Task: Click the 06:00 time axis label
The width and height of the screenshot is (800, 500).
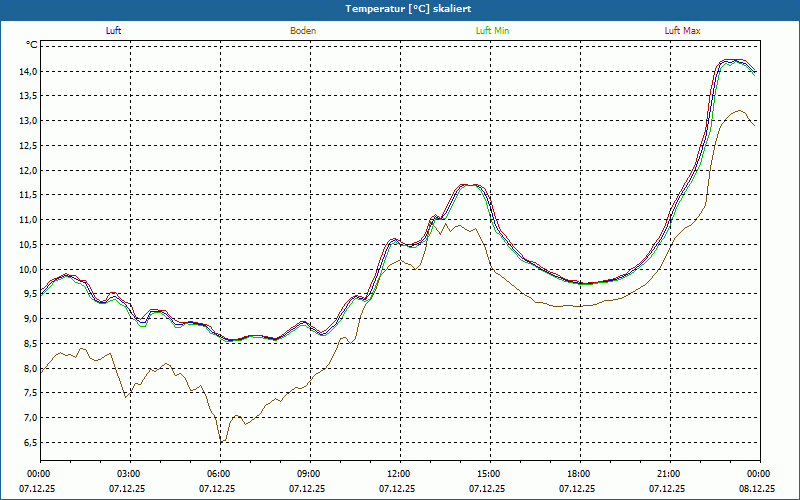Action: (x=218, y=474)
